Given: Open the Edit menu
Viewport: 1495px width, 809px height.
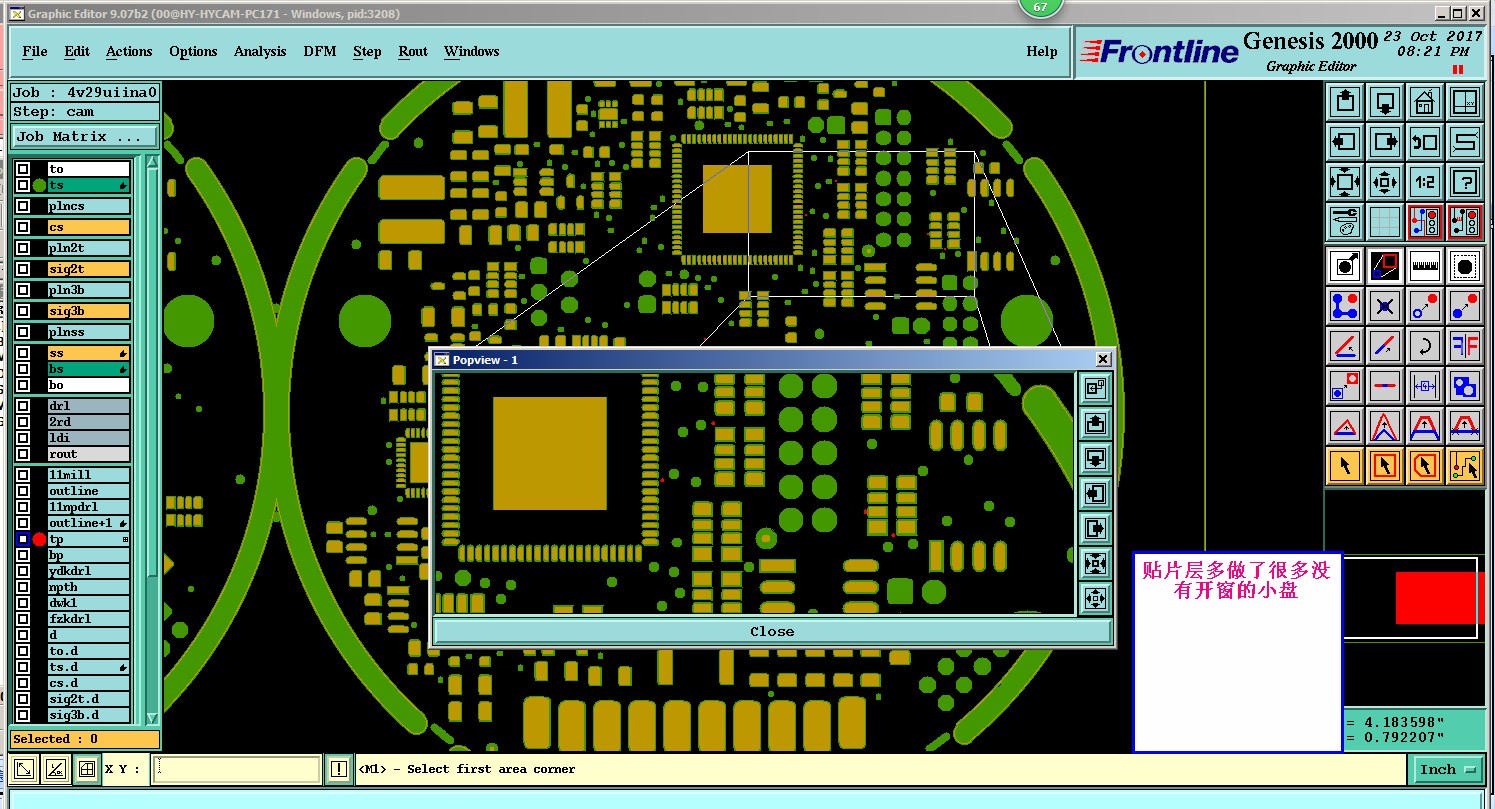Looking at the screenshot, I should 77,51.
